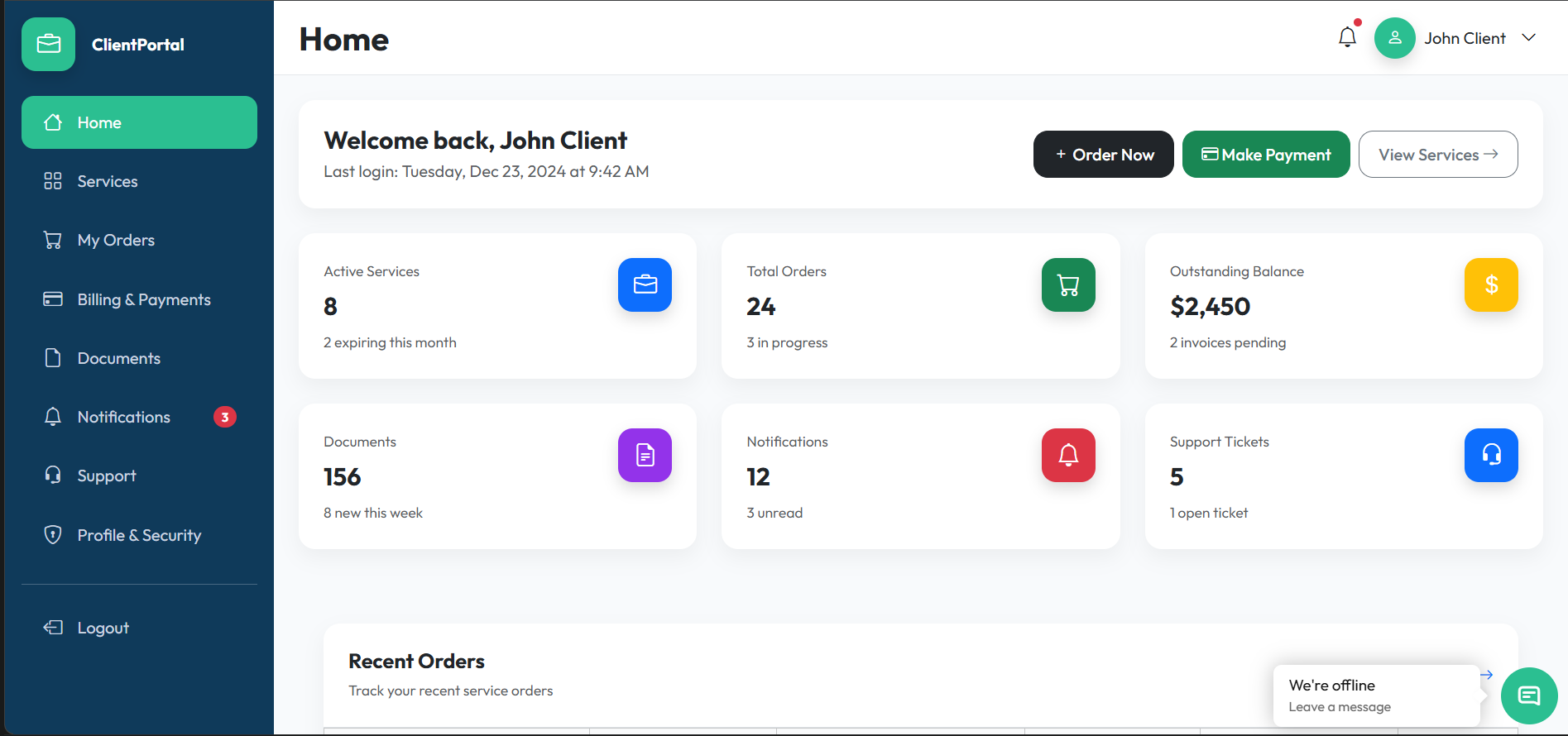Open Profile & Security menu item
This screenshot has height=736, width=1568.
(139, 535)
